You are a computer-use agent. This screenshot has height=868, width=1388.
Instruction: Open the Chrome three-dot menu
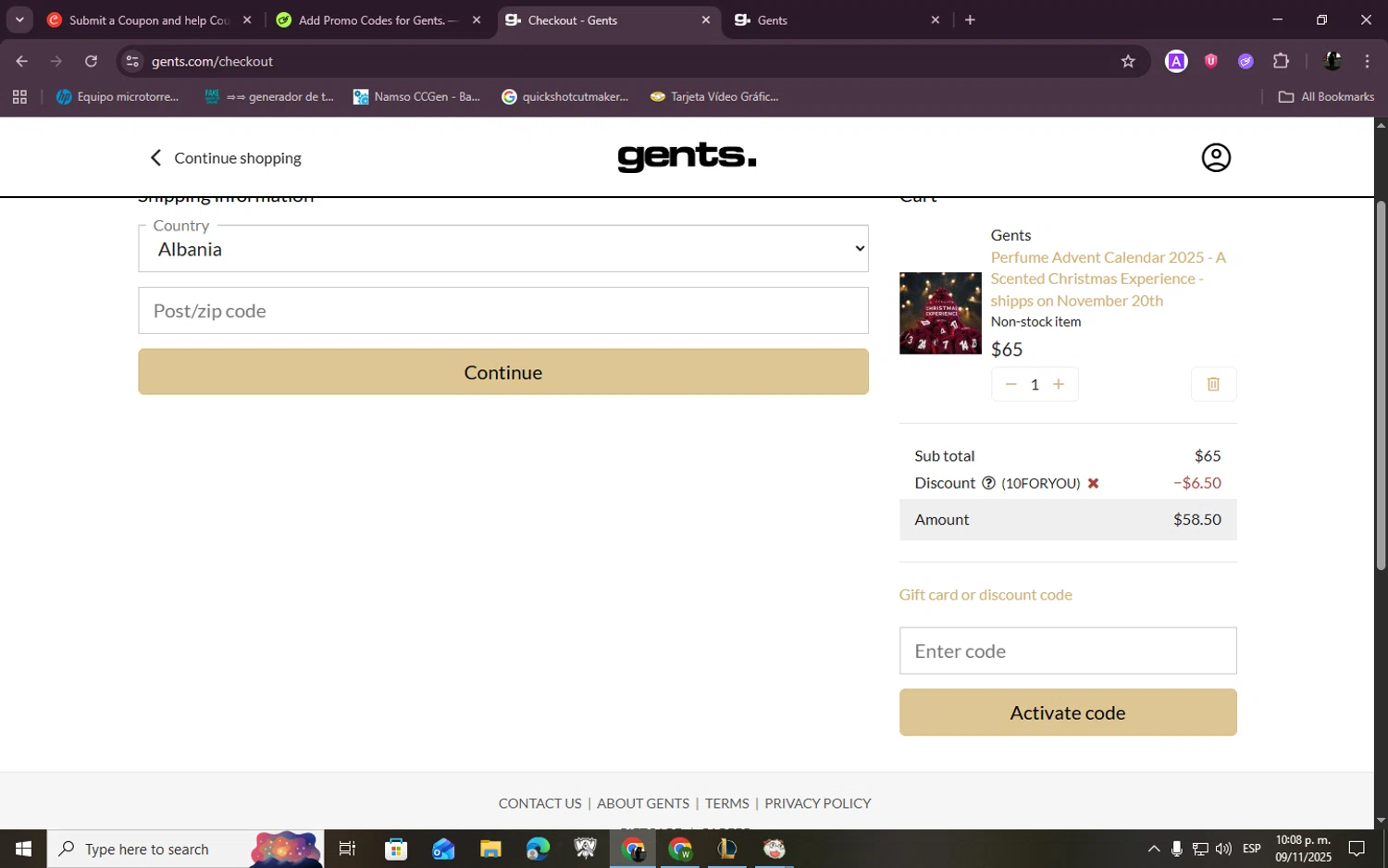coord(1367,61)
